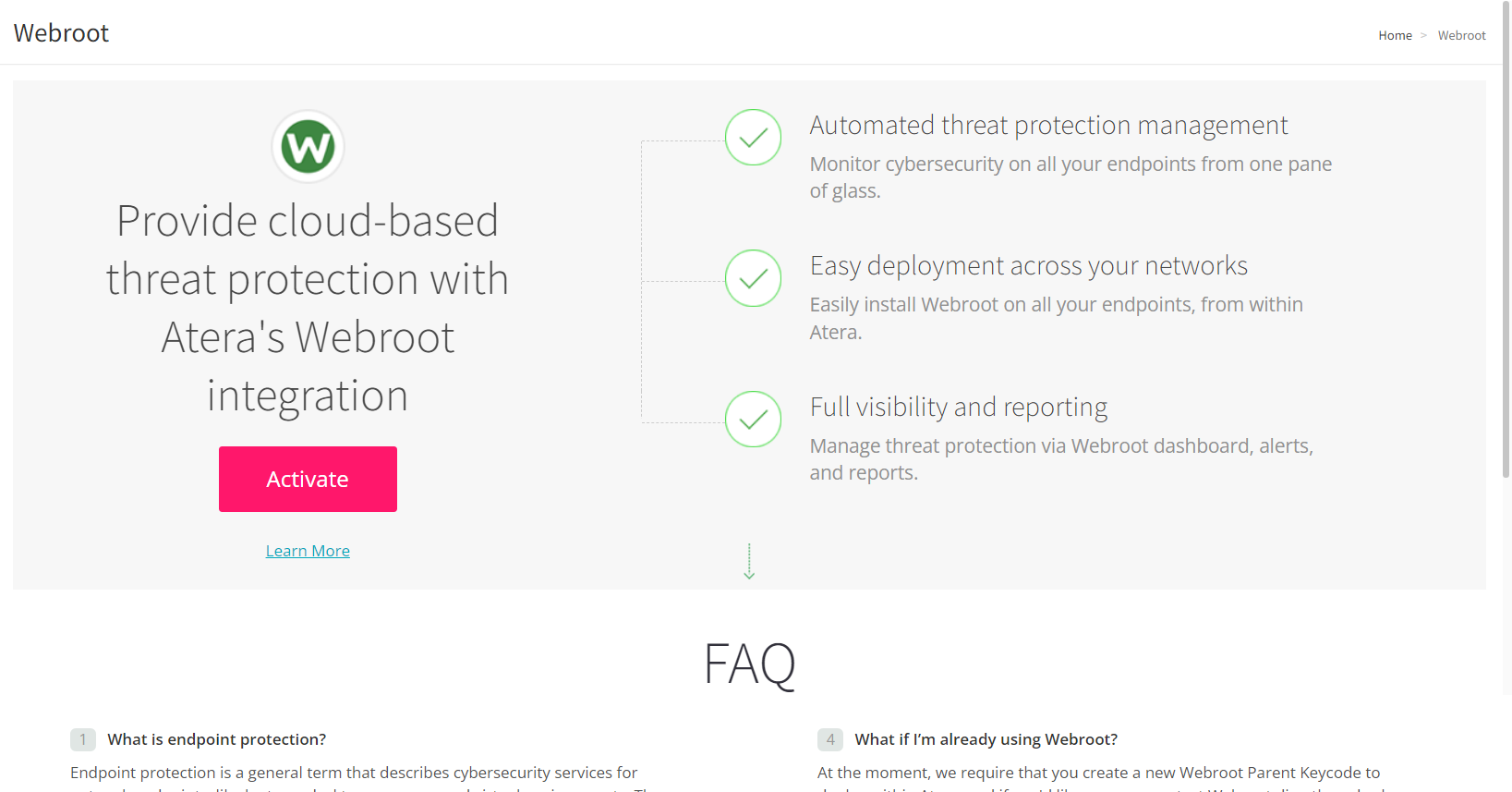The image size is (1512, 792).
Task: Click the checkmark beside Full visibility and reporting
Action: tap(753, 419)
